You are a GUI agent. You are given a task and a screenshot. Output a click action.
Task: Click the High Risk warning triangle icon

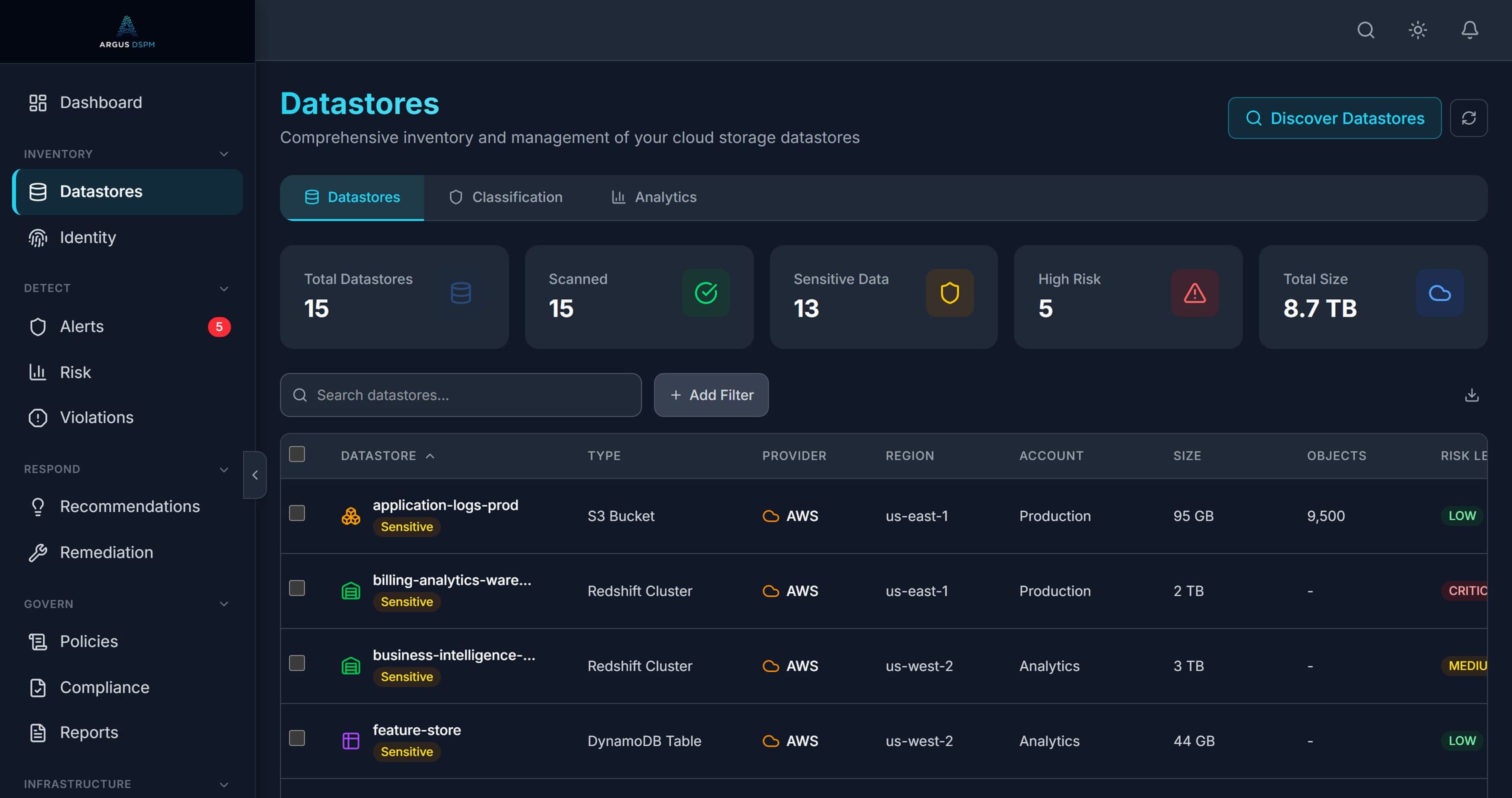1195,293
